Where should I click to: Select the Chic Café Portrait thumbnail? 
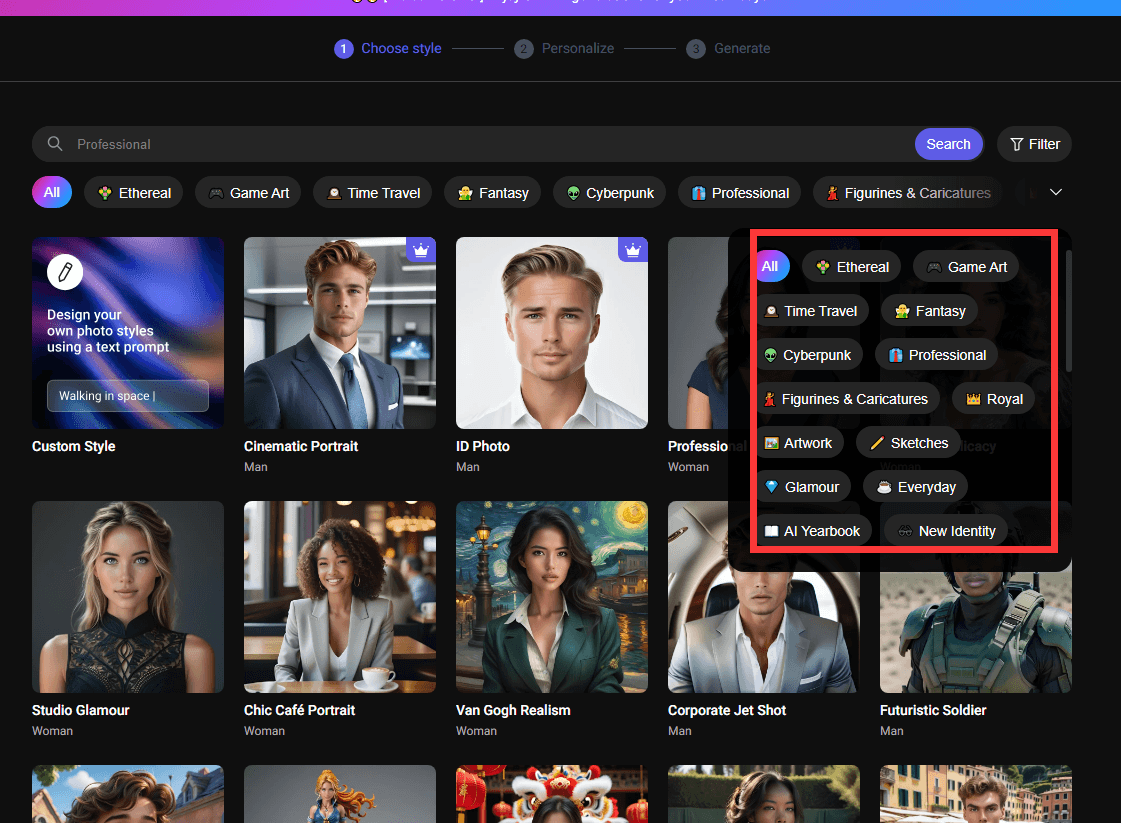tap(339, 597)
